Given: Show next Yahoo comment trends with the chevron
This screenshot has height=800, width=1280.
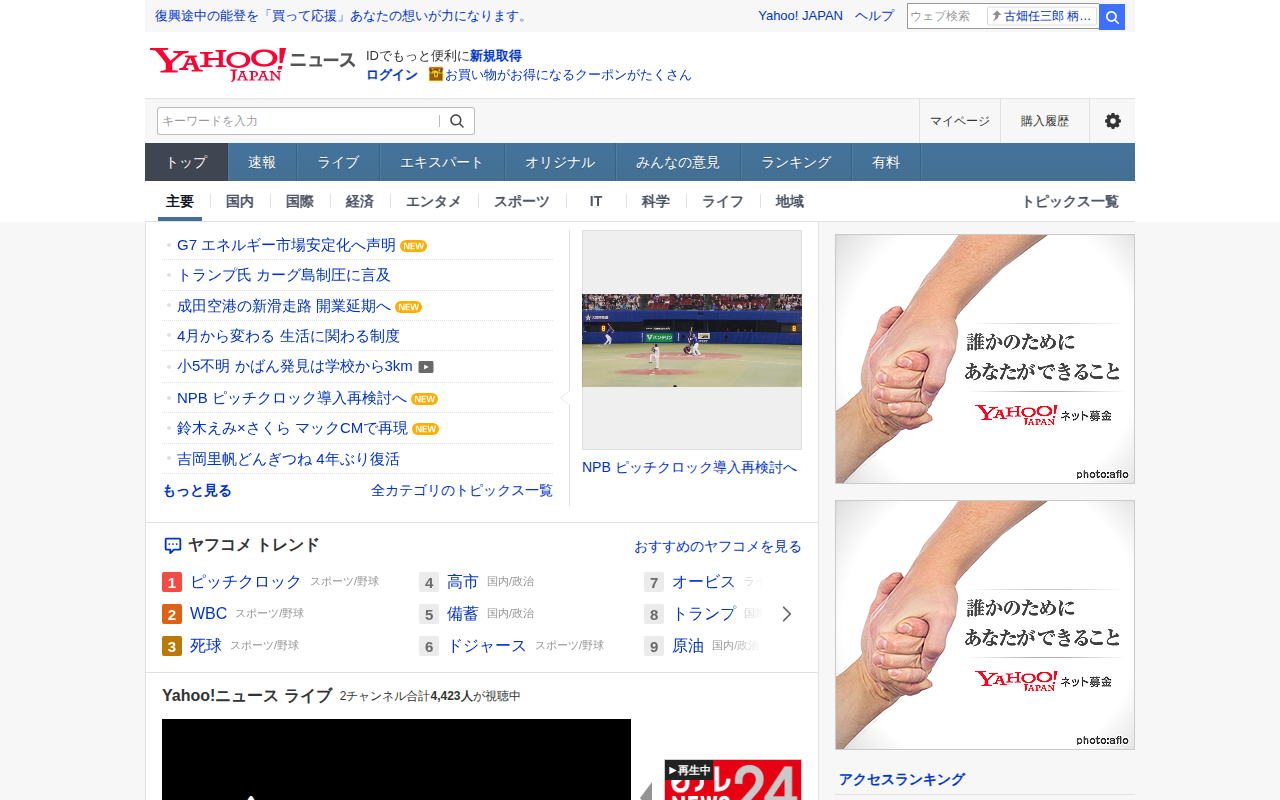Looking at the screenshot, I should (x=787, y=614).
